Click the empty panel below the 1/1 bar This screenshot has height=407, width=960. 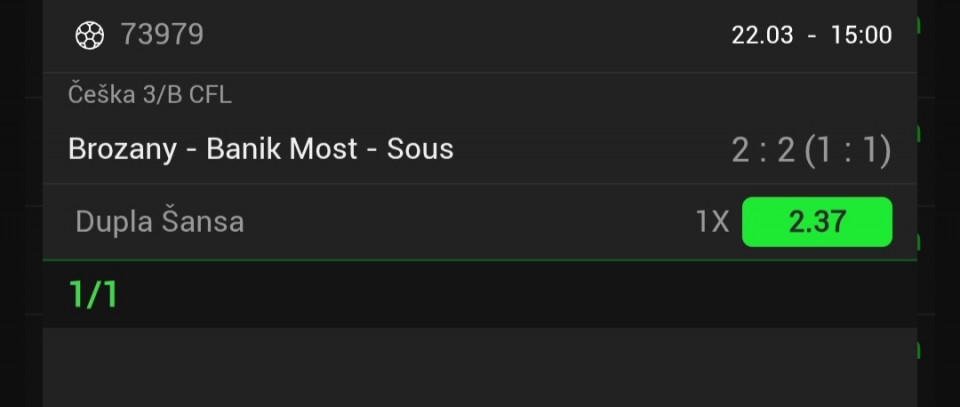click(x=480, y=368)
